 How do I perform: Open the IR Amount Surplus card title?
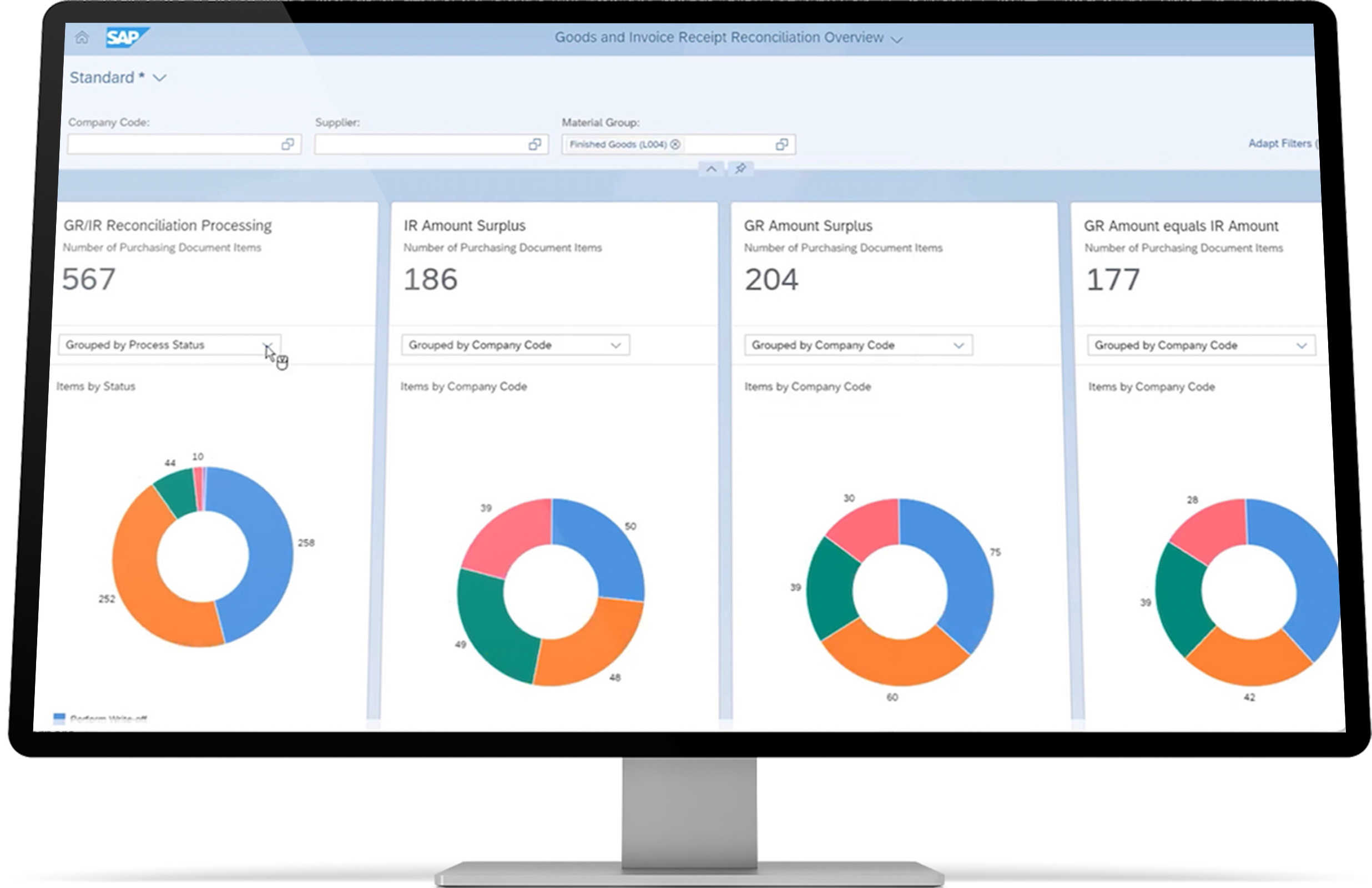[464, 225]
